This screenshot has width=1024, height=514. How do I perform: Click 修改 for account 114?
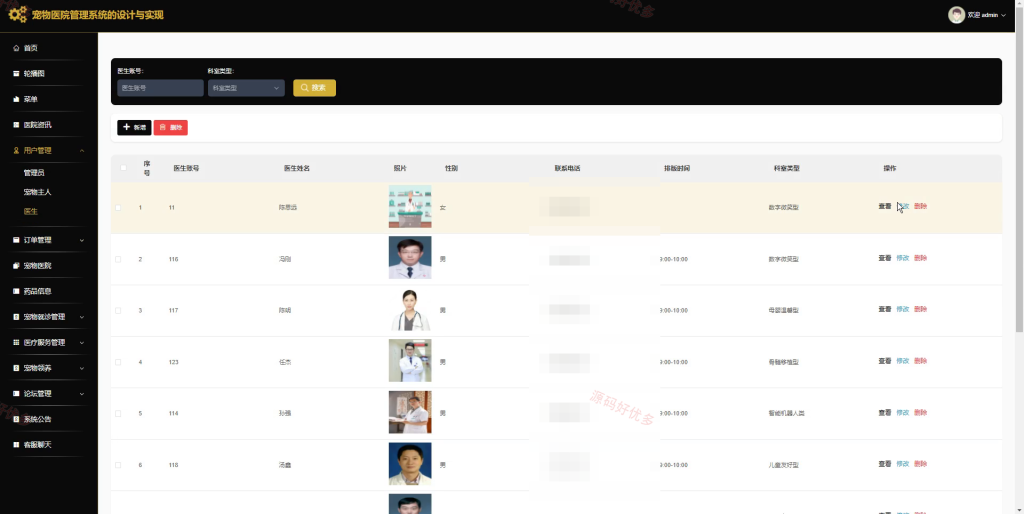click(903, 412)
